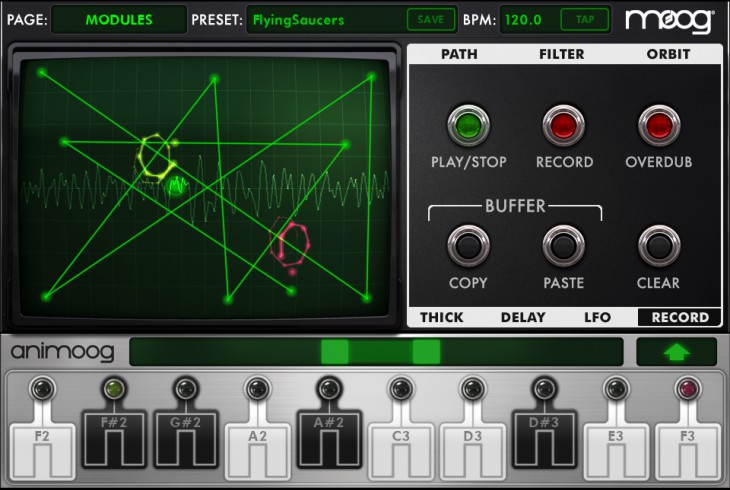Toggle the lamp above D#3 key
This screenshot has height=490, width=730.
(544, 388)
